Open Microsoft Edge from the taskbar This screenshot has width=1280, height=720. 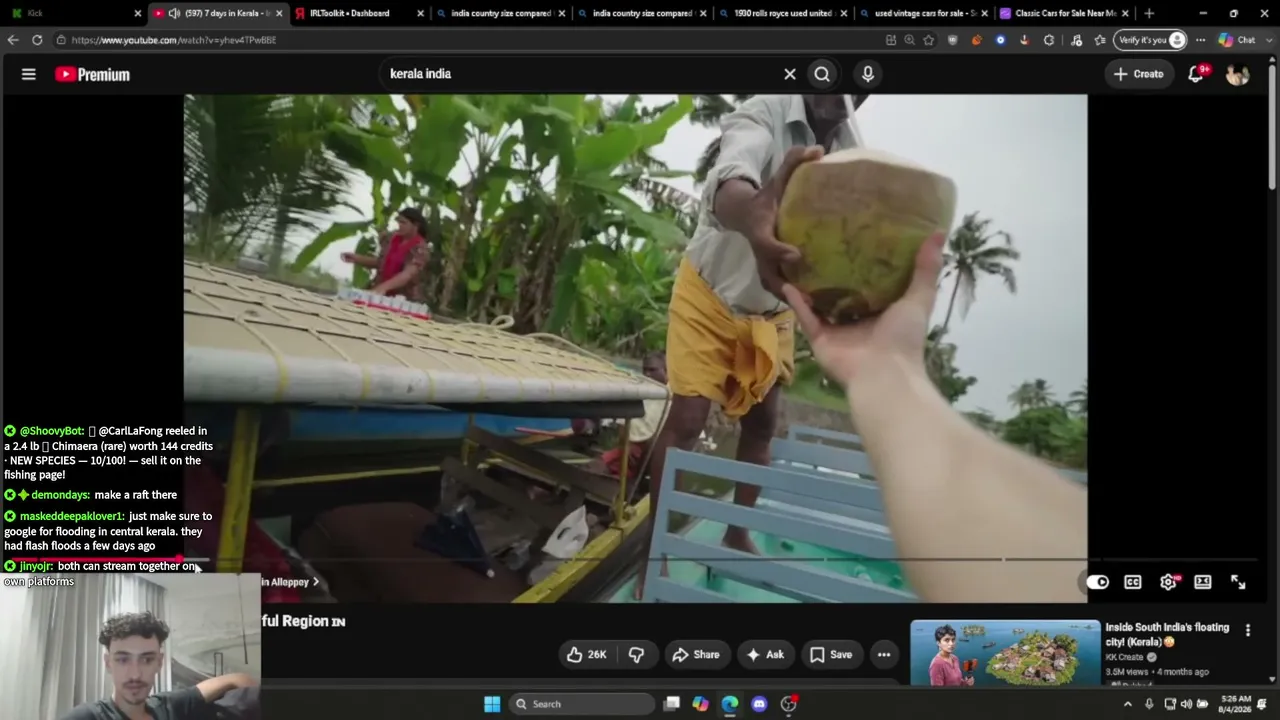(x=730, y=704)
